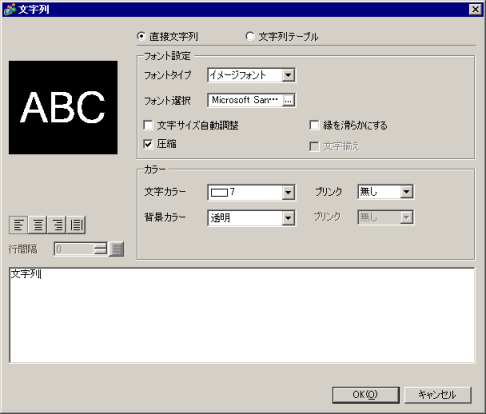Select the center alignment icon
The height and width of the screenshot is (414, 486).
(x=38, y=225)
